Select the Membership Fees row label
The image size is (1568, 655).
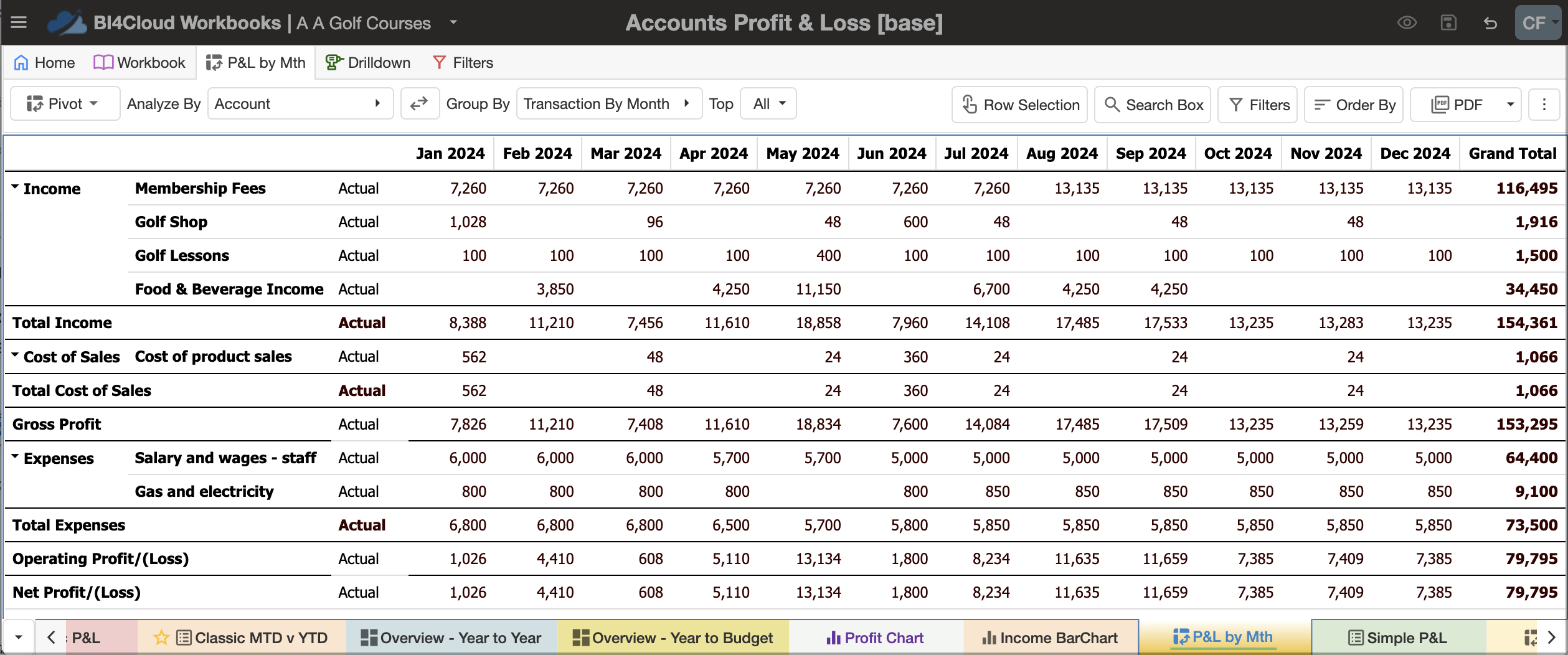[x=201, y=189]
